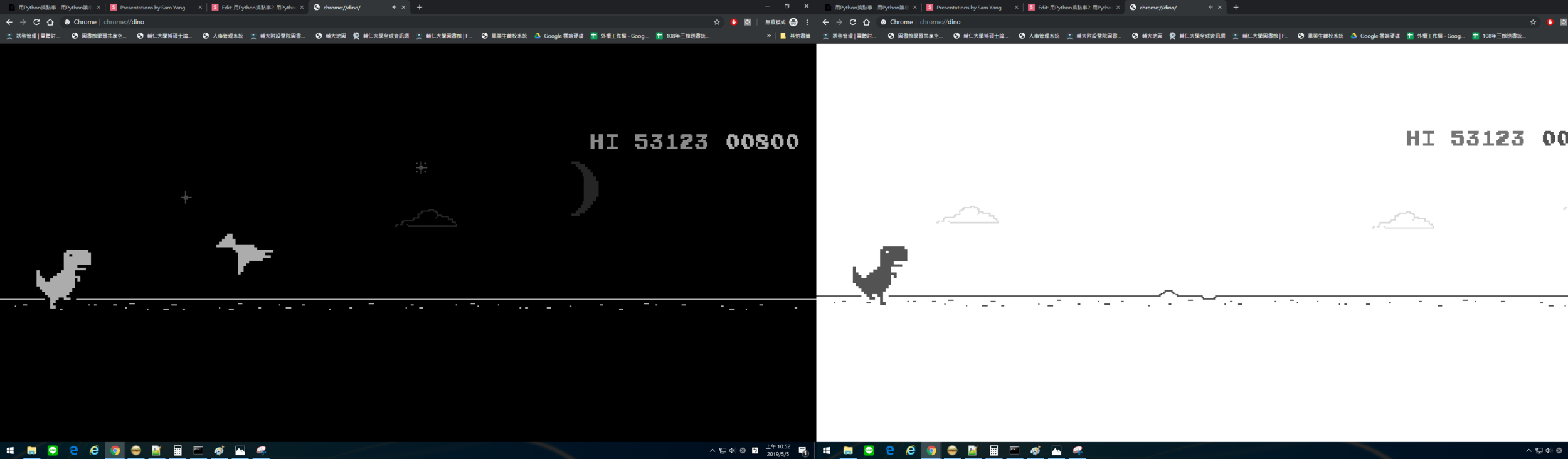Open 輔大附設醫院圖書 bookmark in daytime window
Viewport: 1568px width, 459px height.
1093,36
